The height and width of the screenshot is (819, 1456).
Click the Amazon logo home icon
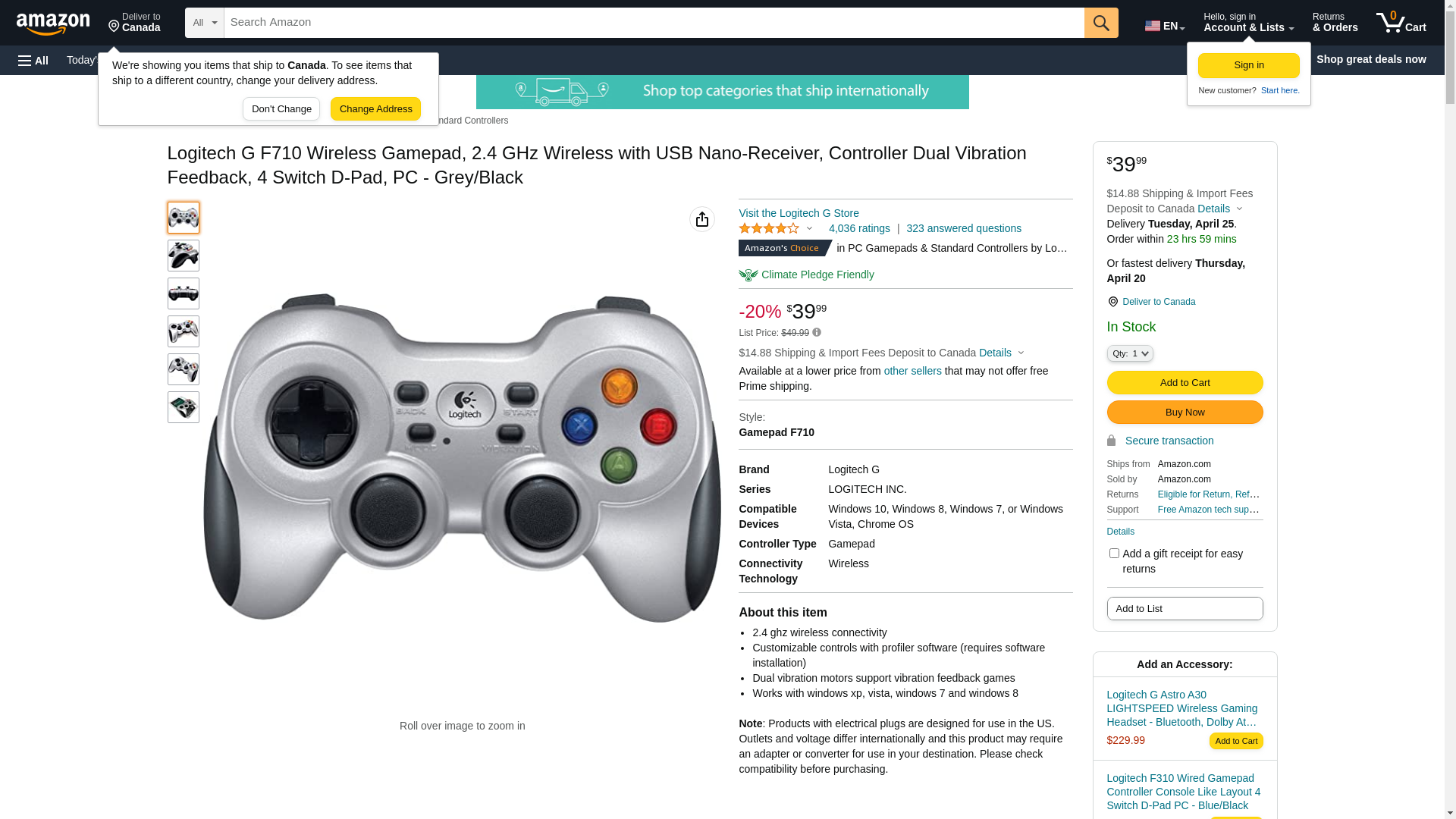pos(53,24)
